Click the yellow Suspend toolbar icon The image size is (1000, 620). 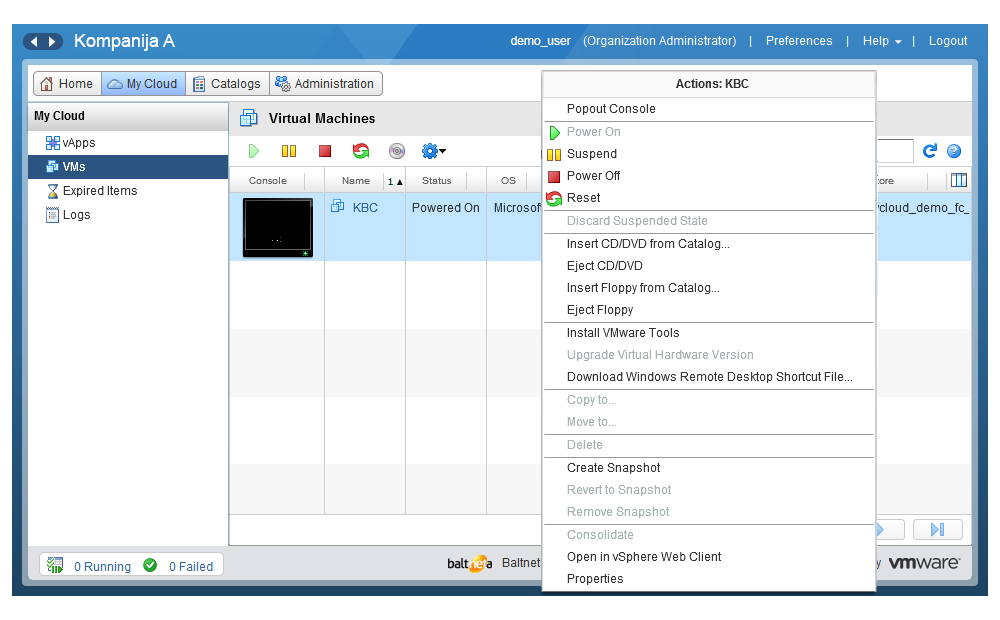289,151
